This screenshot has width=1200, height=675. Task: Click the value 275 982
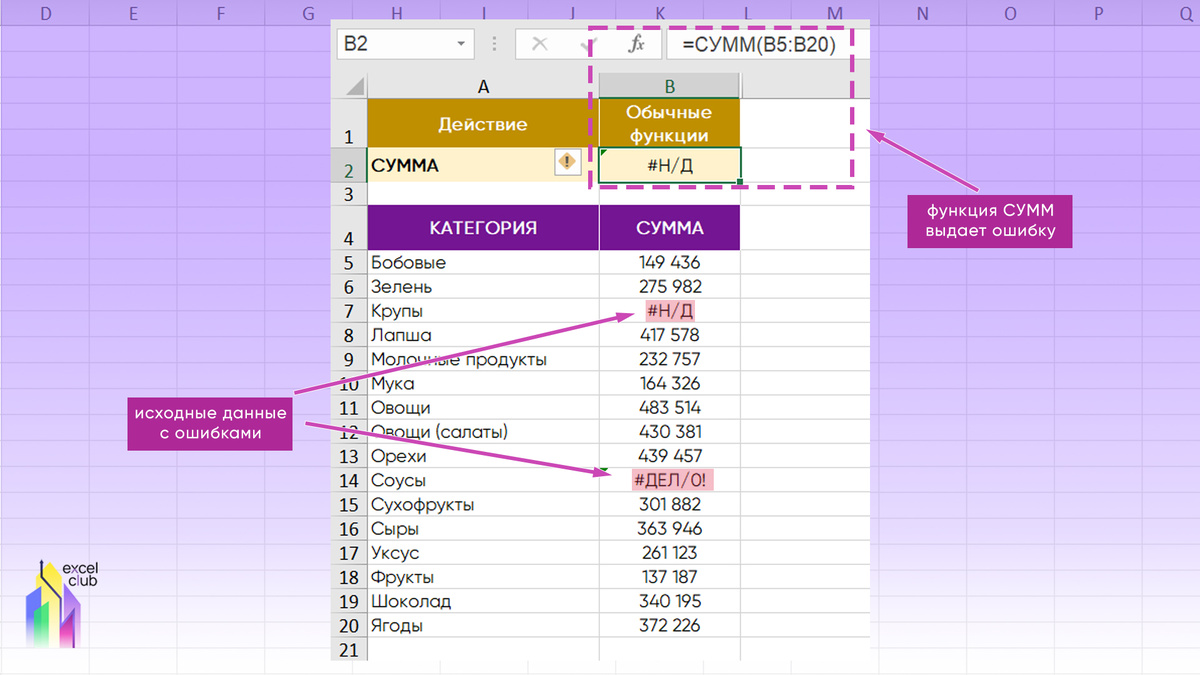(x=670, y=287)
